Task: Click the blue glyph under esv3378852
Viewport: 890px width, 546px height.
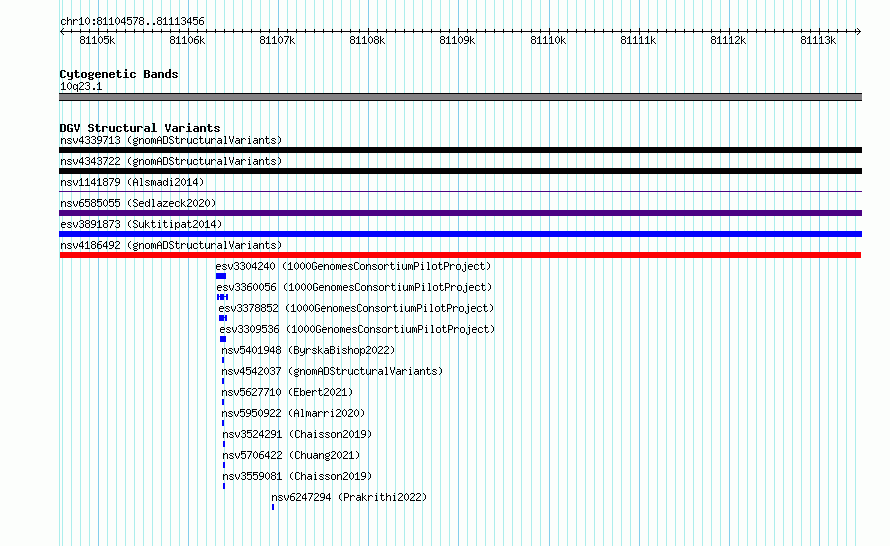Action: (x=223, y=318)
